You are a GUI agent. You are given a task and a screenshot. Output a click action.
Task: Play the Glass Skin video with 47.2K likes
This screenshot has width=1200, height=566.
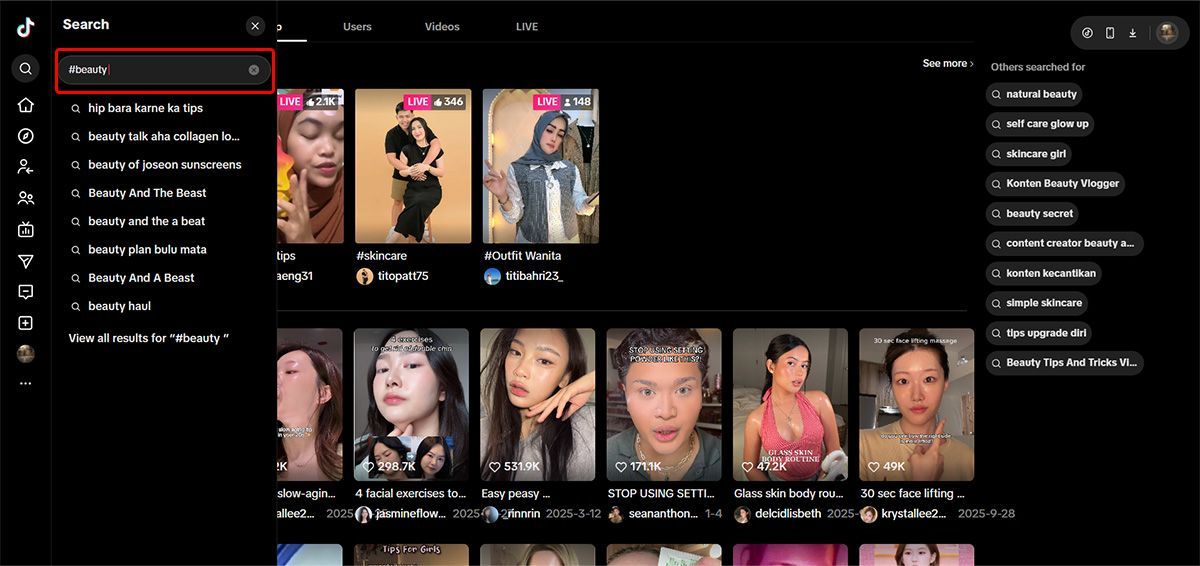pyautogui.click(x=790, y=405)
